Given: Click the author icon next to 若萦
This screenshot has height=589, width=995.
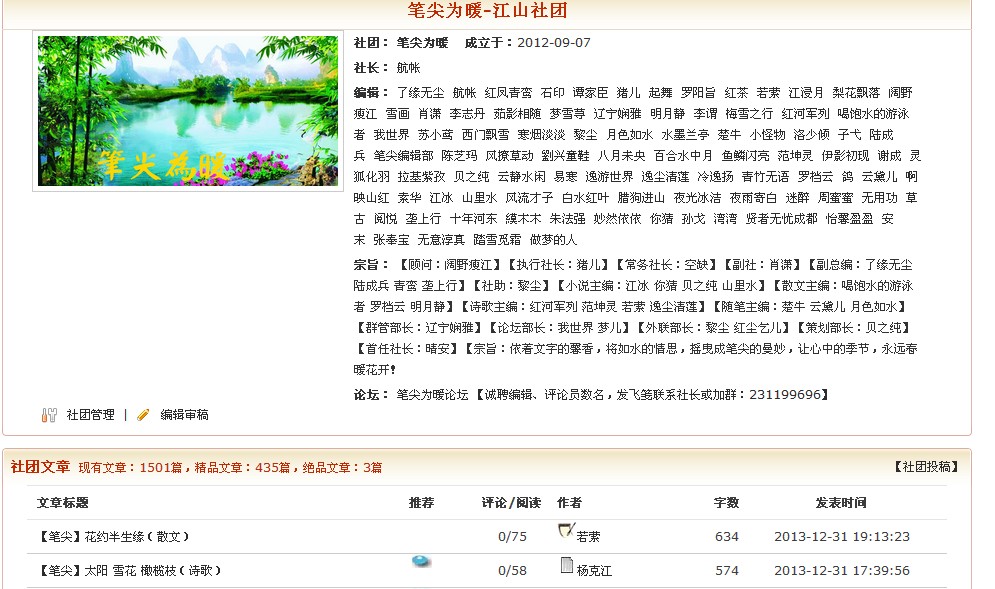Looking at the screenshot, I should click(x=566, y=531).
